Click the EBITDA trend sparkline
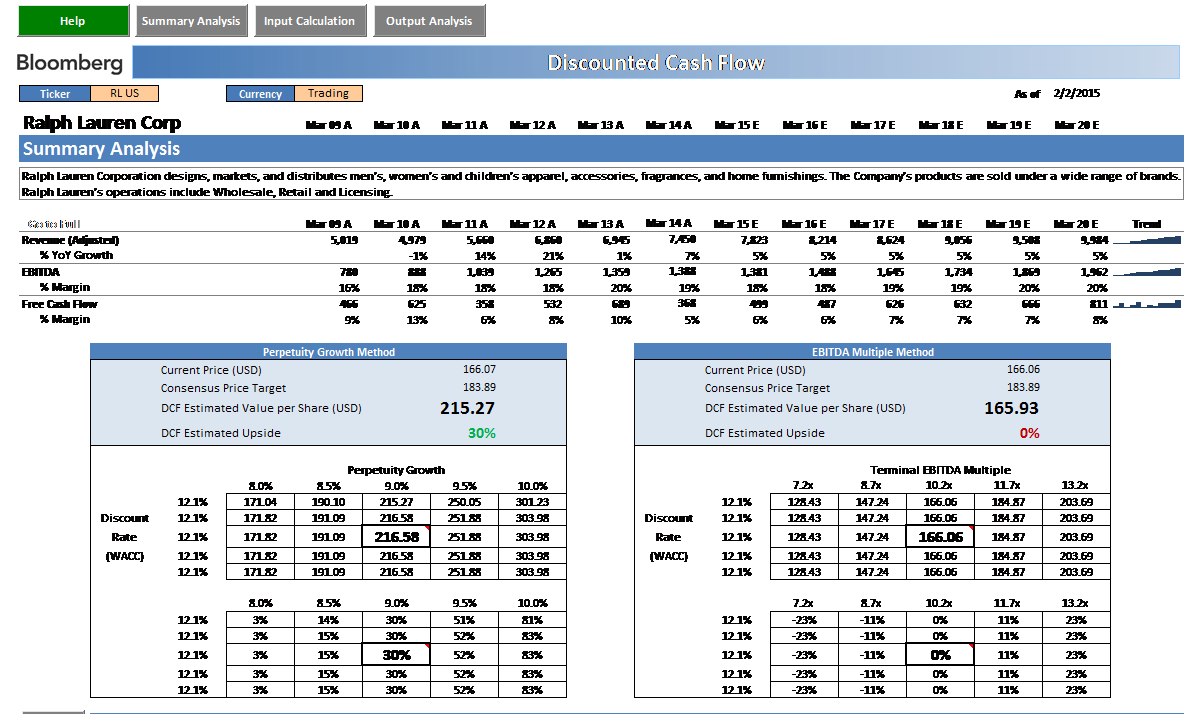The image size is (1185, 715). [1146, 272]
